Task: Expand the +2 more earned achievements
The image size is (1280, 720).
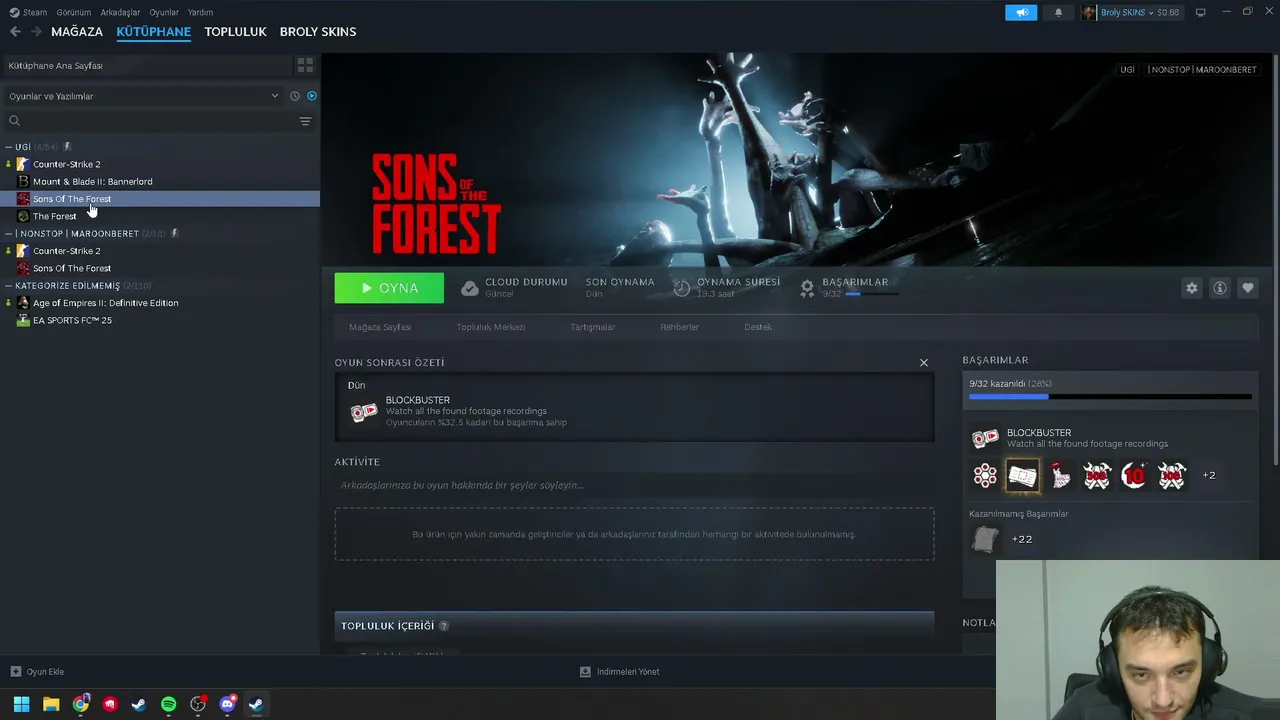Action: tap(1209, 476)
